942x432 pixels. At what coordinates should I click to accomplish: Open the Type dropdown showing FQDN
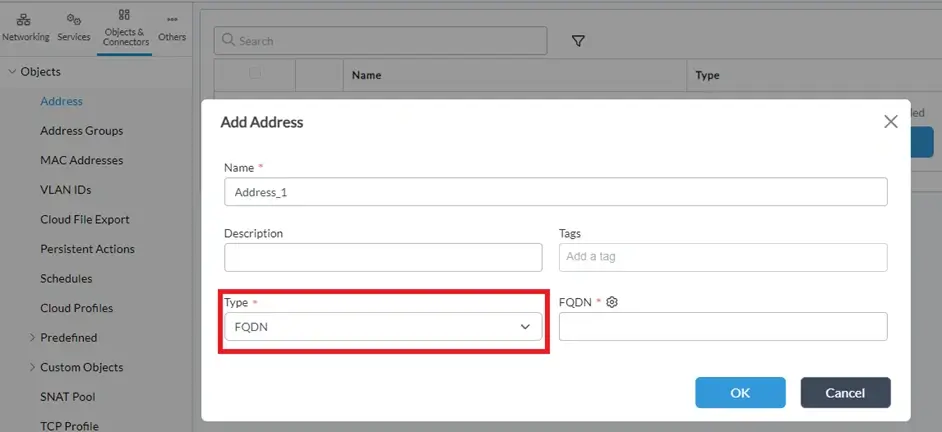pyautogui.click(x=383, y=327)
